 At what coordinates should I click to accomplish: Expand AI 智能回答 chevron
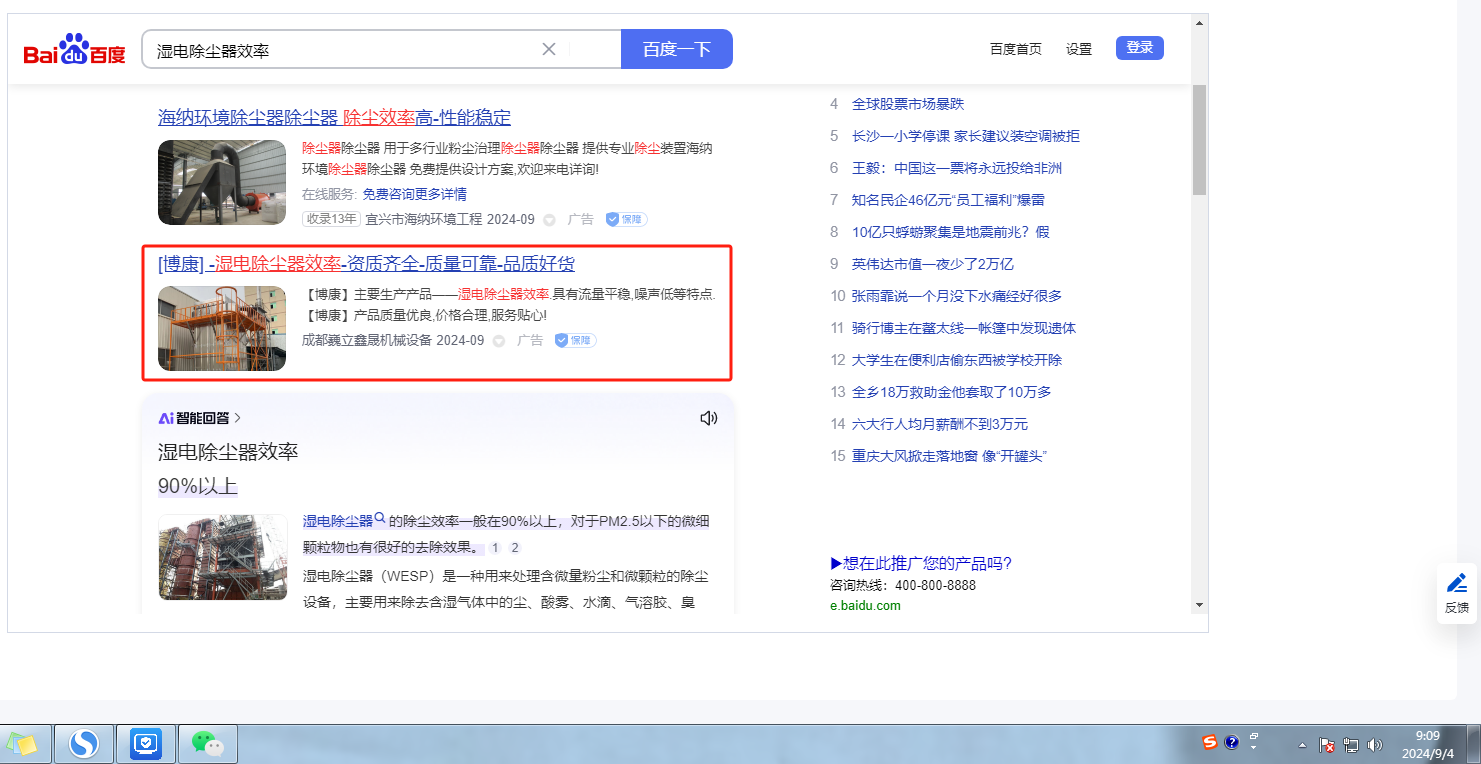tap(237, 418)
